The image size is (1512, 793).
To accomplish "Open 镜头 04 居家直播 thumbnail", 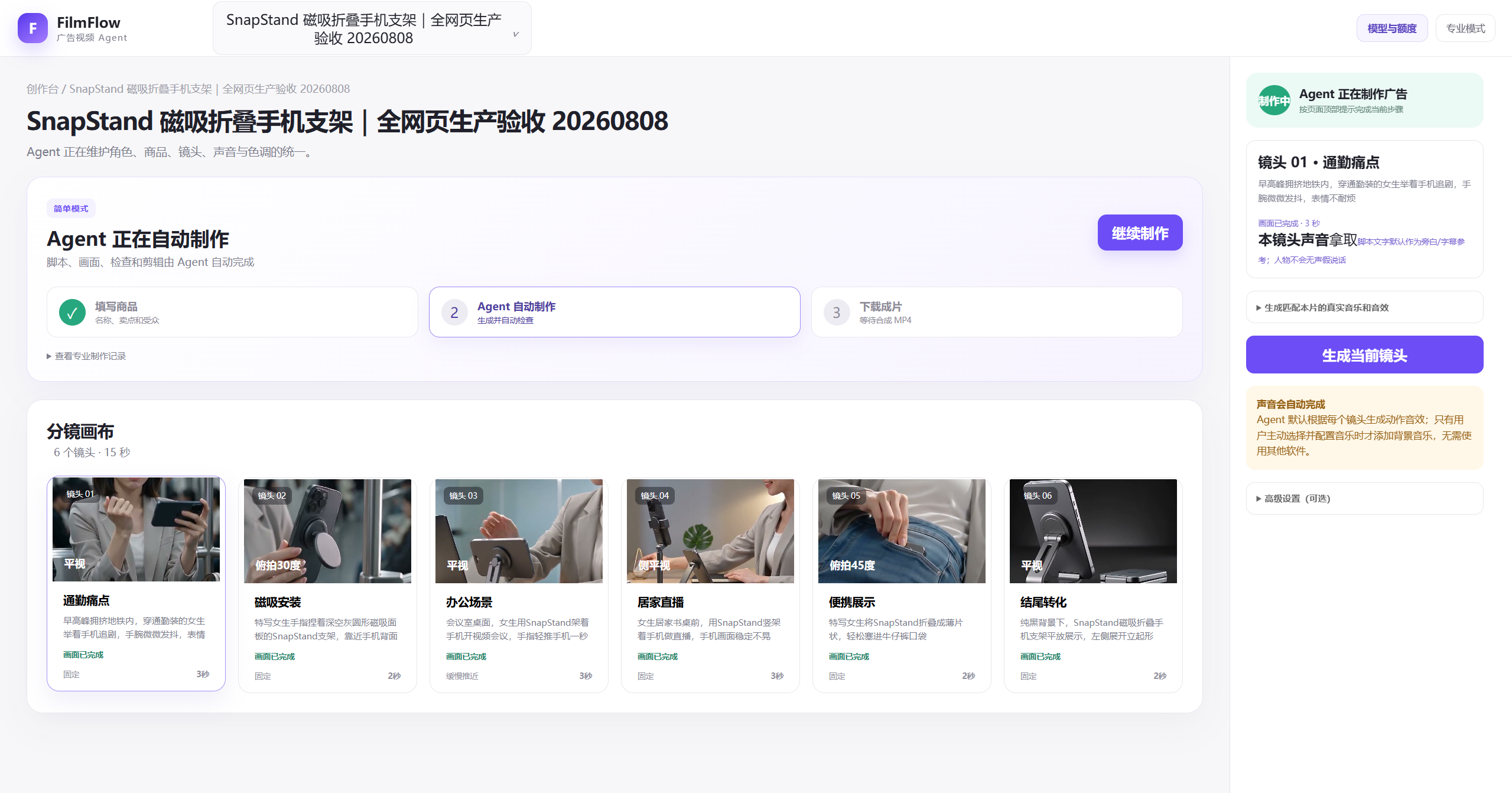I will coord(710,531).
